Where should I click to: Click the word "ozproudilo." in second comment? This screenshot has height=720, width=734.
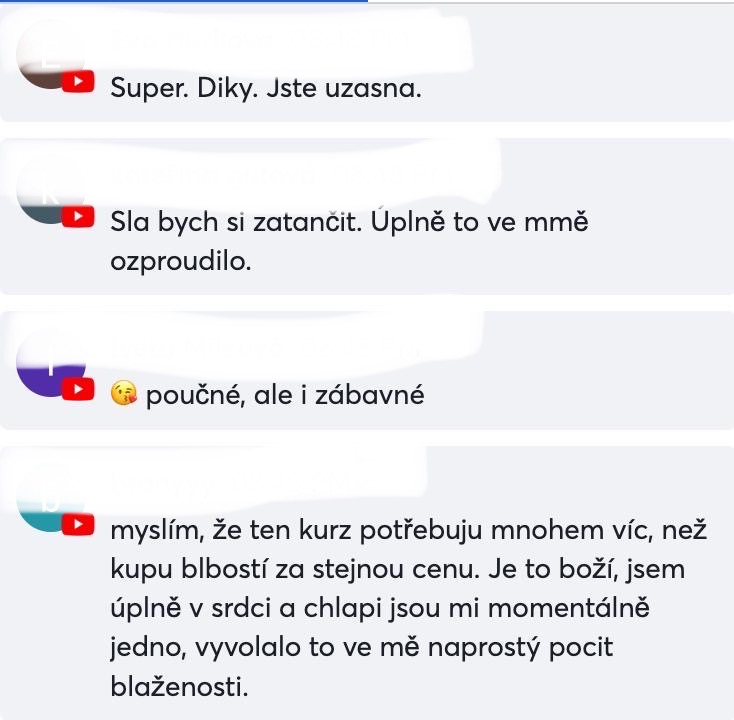(181, 261)
